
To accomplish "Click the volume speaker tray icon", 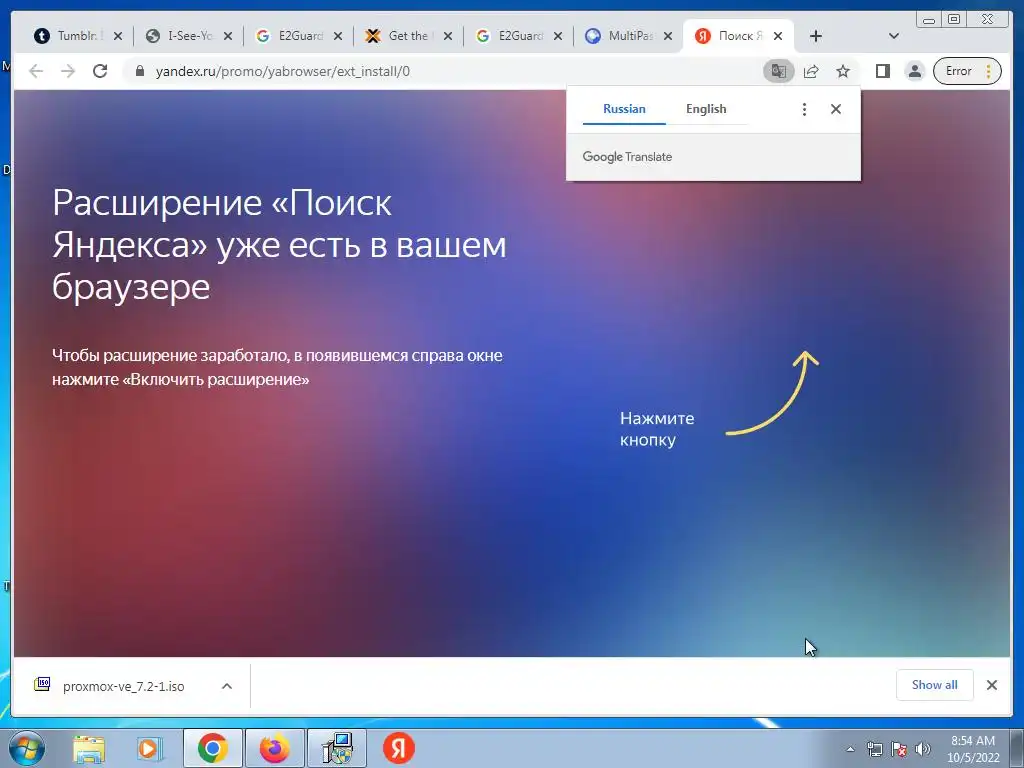I will tap(923, 750).
